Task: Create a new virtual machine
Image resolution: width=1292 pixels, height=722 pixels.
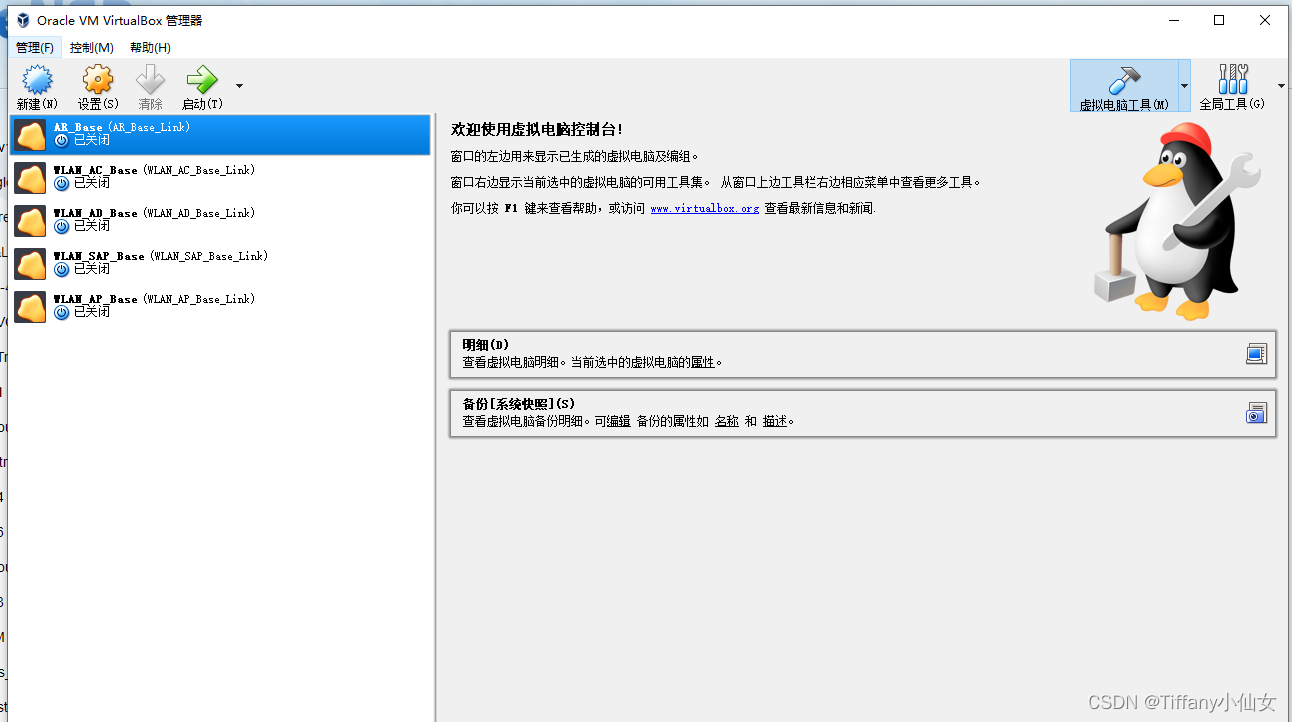Action: [36, 86]
